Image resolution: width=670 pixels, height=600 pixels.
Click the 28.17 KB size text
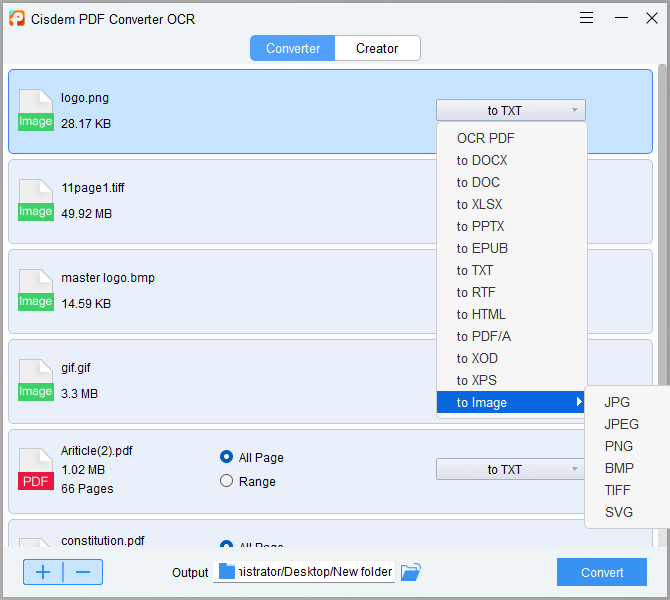click(86, 124)
